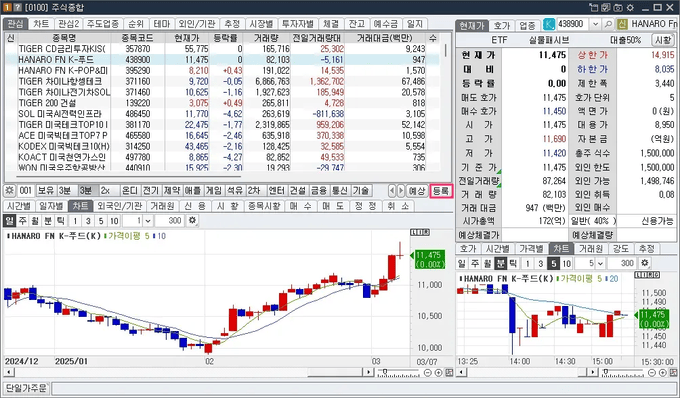Click minute chart scrollbar right arrow

[x=593, y=372]
